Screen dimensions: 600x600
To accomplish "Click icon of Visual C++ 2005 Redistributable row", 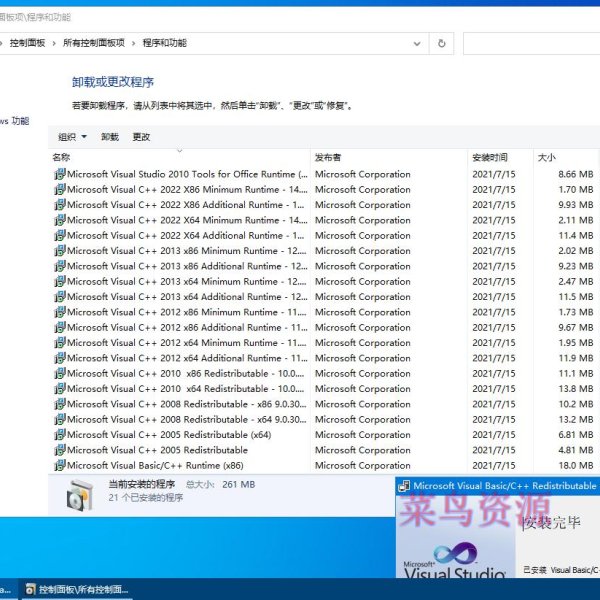I will point(60,450).
